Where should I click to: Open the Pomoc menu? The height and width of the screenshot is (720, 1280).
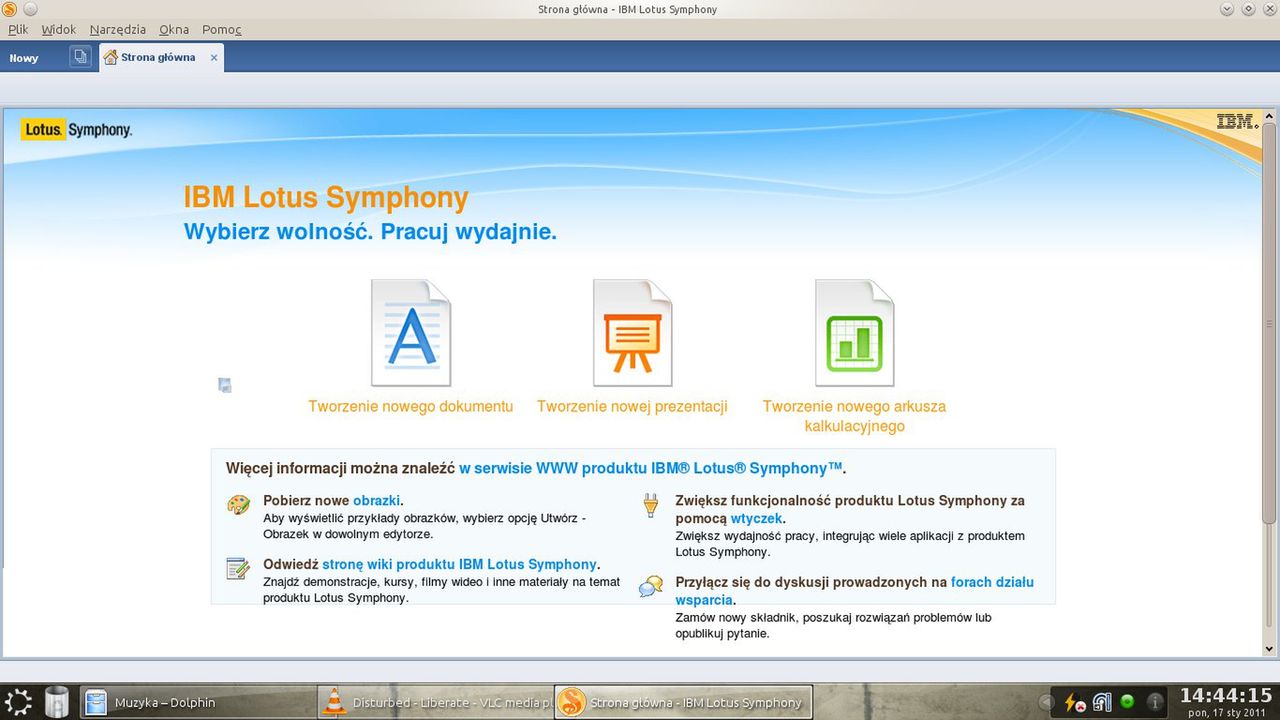[222, 30]
